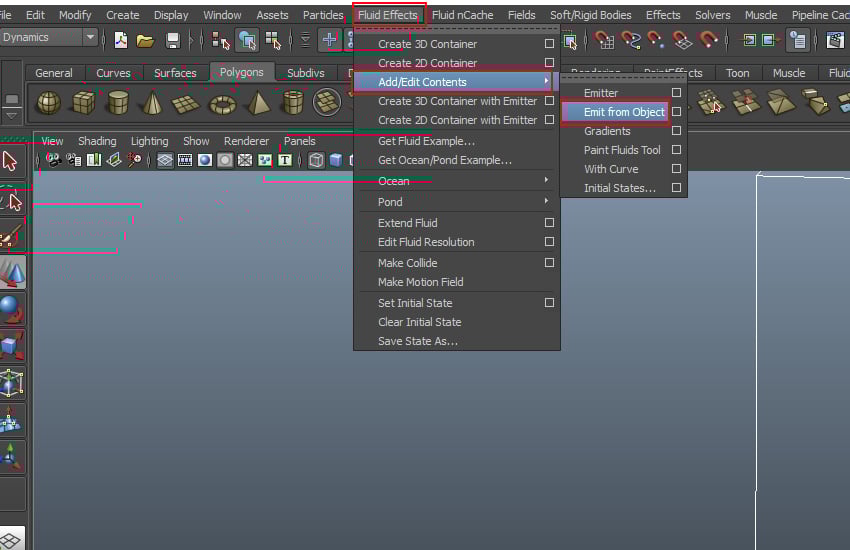Select the Paint Selection brush tool
This screenshot has width=850, height=550.
(11, 236)
